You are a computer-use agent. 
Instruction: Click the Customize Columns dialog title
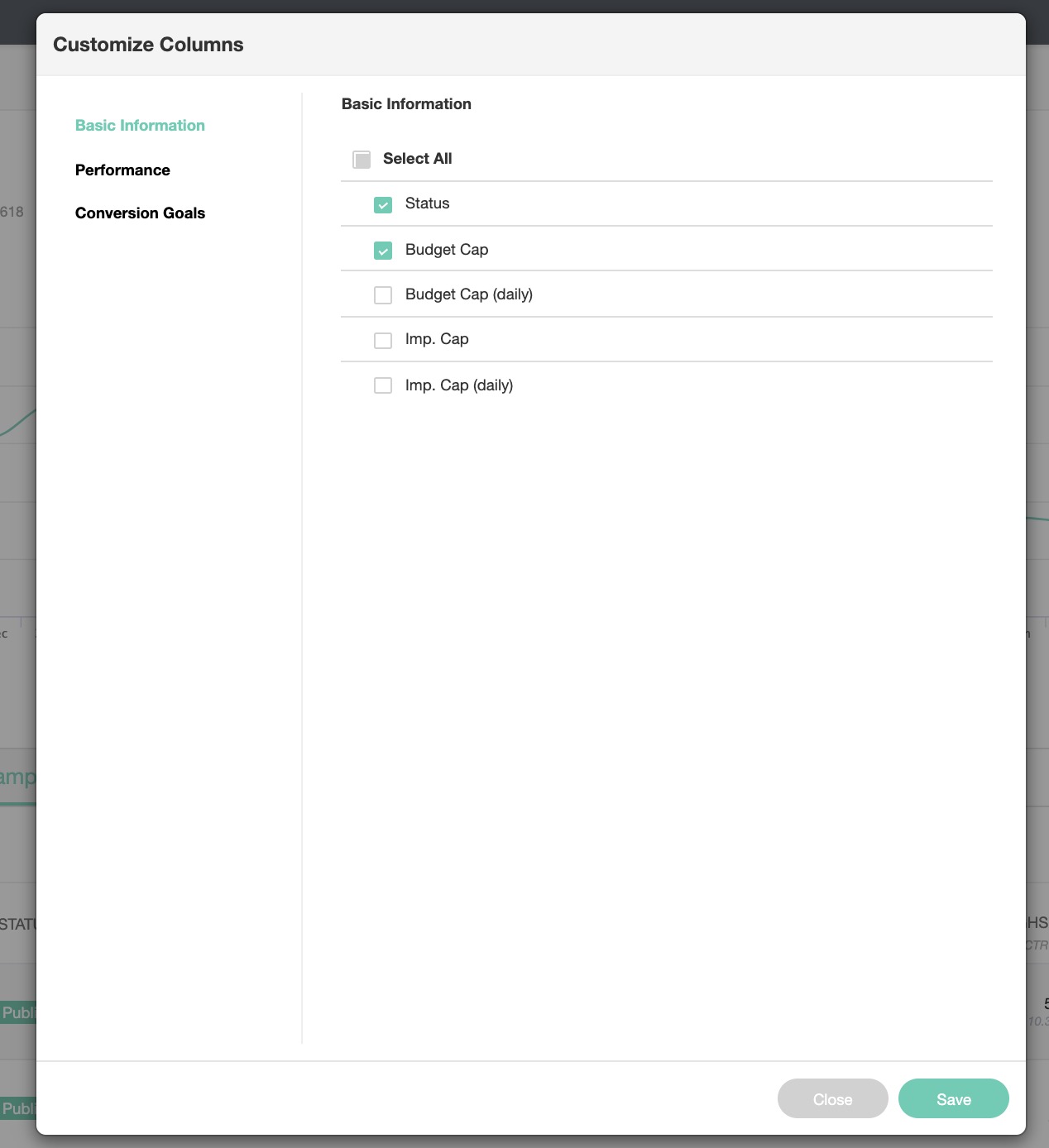coord(148,45)
